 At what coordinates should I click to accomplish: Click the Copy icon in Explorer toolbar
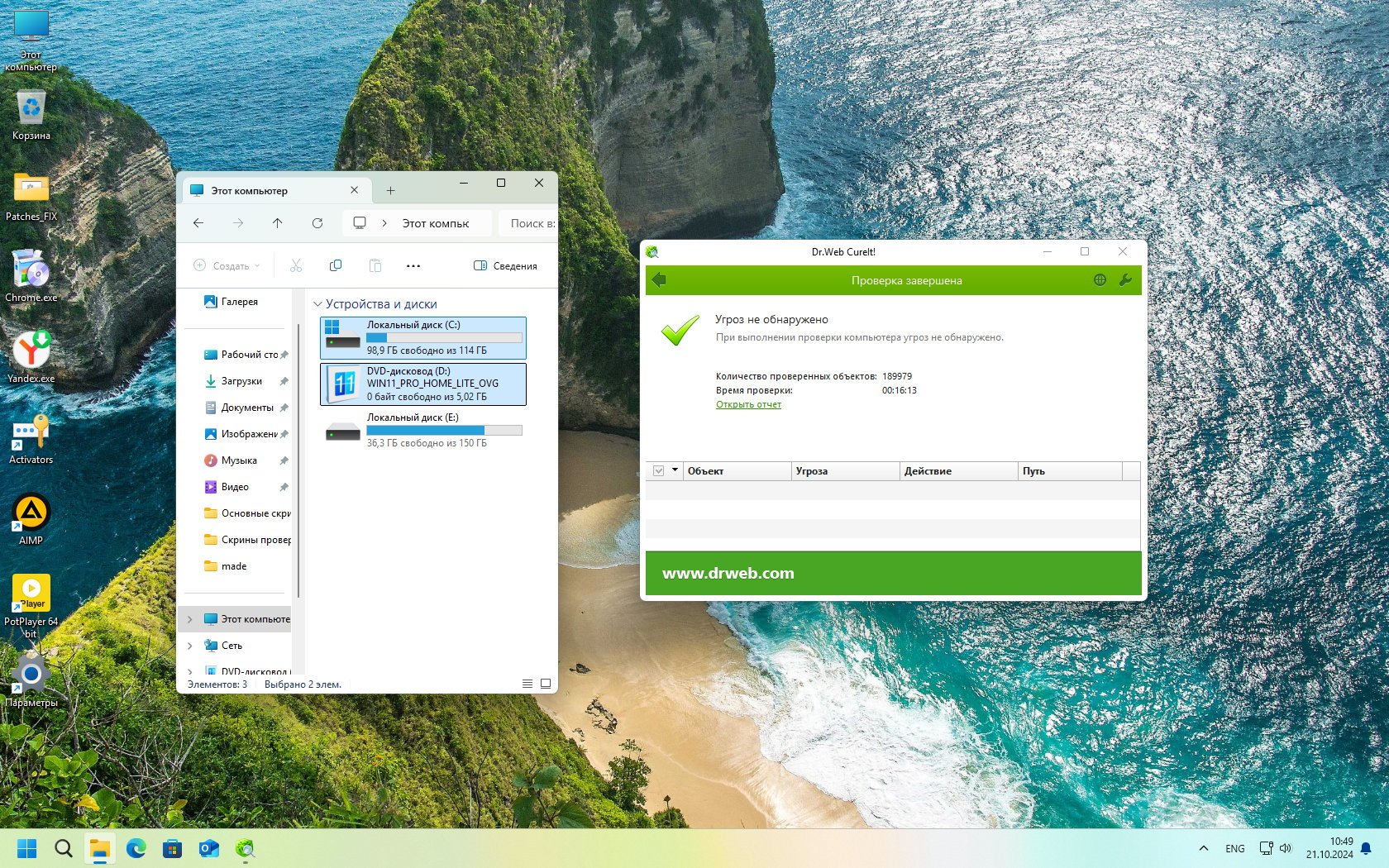tap(336, 265)
